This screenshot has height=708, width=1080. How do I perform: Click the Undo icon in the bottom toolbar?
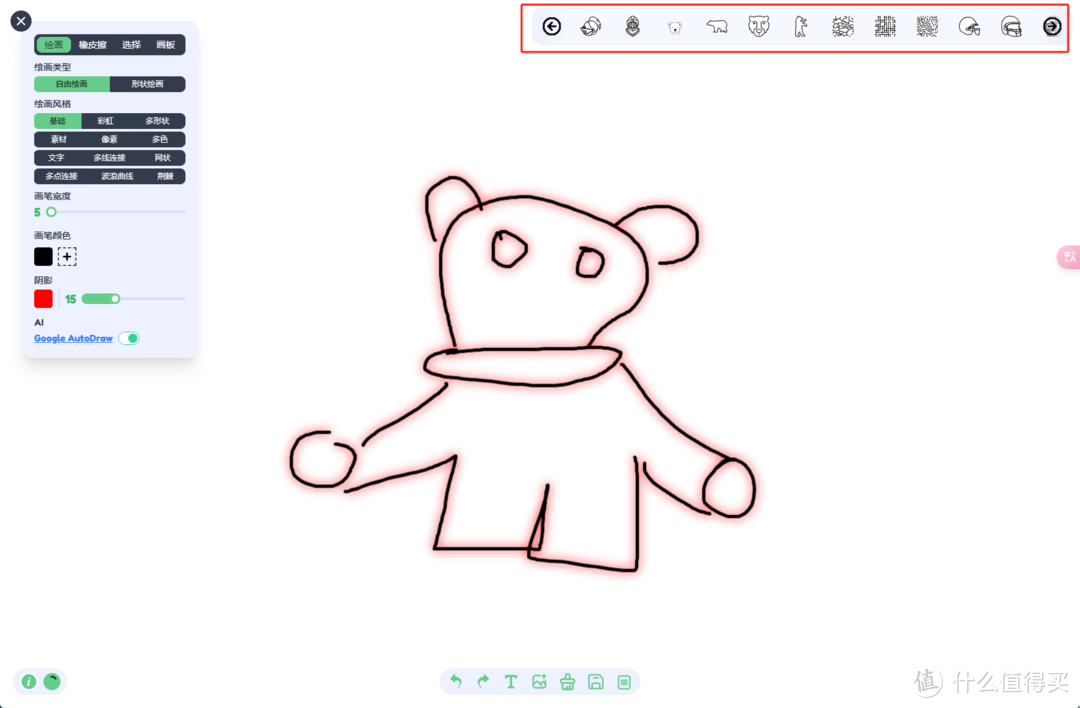(455, 681)
